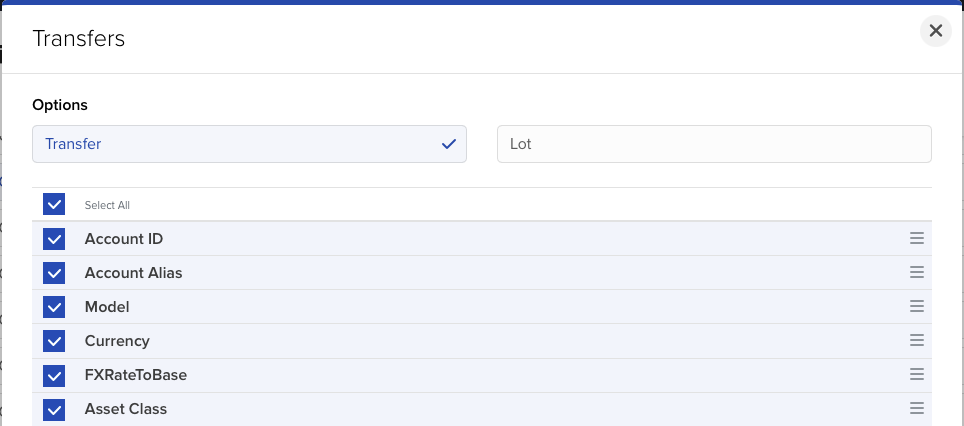Disable the Model field checkbox
The width and height of the screenshot is (964, 426).
coord(54,307)
